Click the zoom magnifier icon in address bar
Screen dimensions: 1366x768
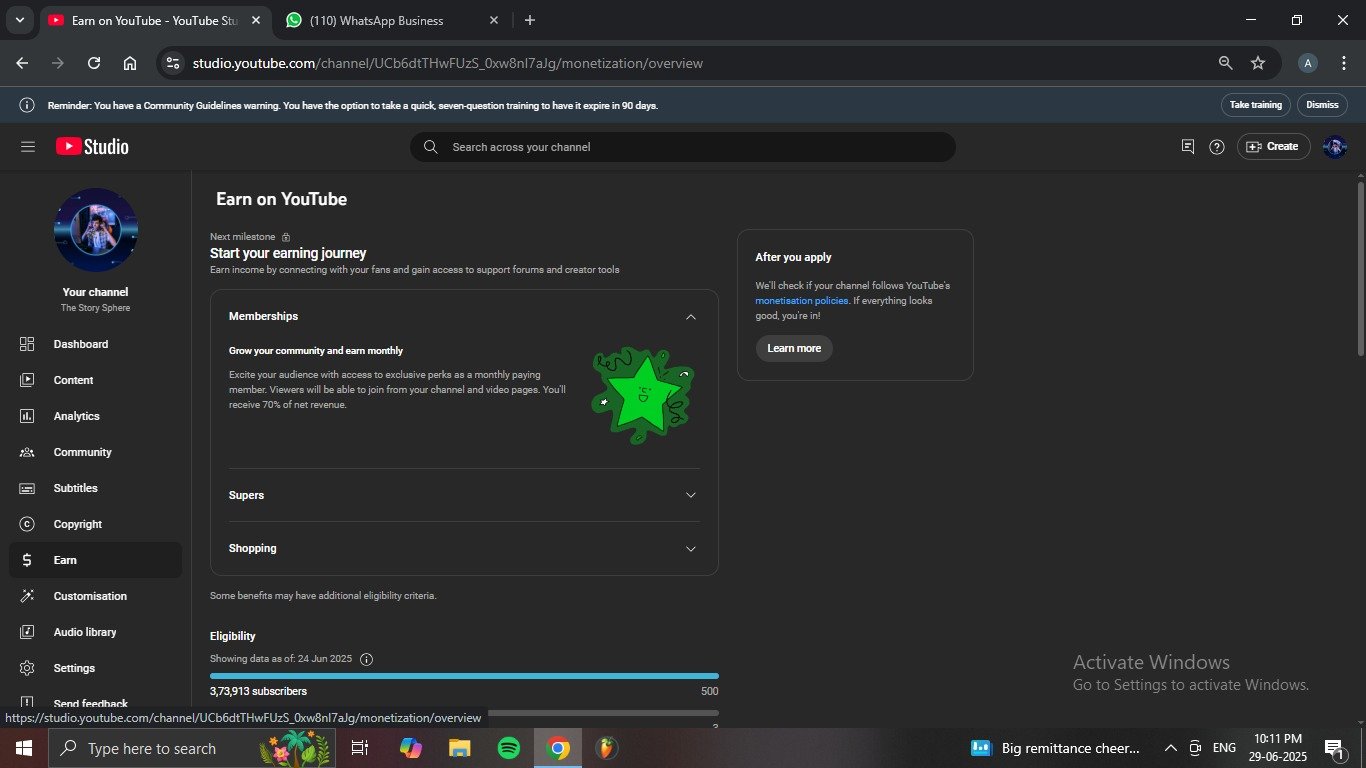point(1225,63)
